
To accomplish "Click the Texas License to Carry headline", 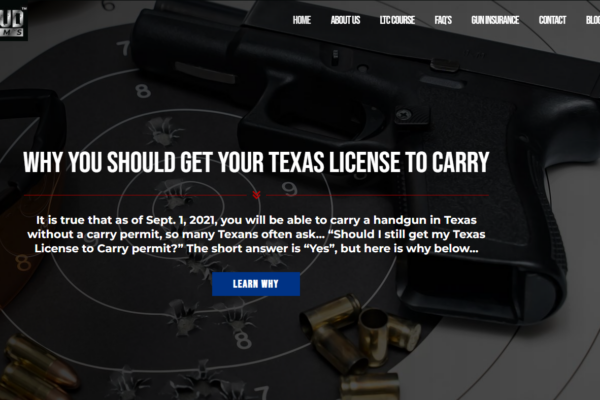I will tap(256, 162).
